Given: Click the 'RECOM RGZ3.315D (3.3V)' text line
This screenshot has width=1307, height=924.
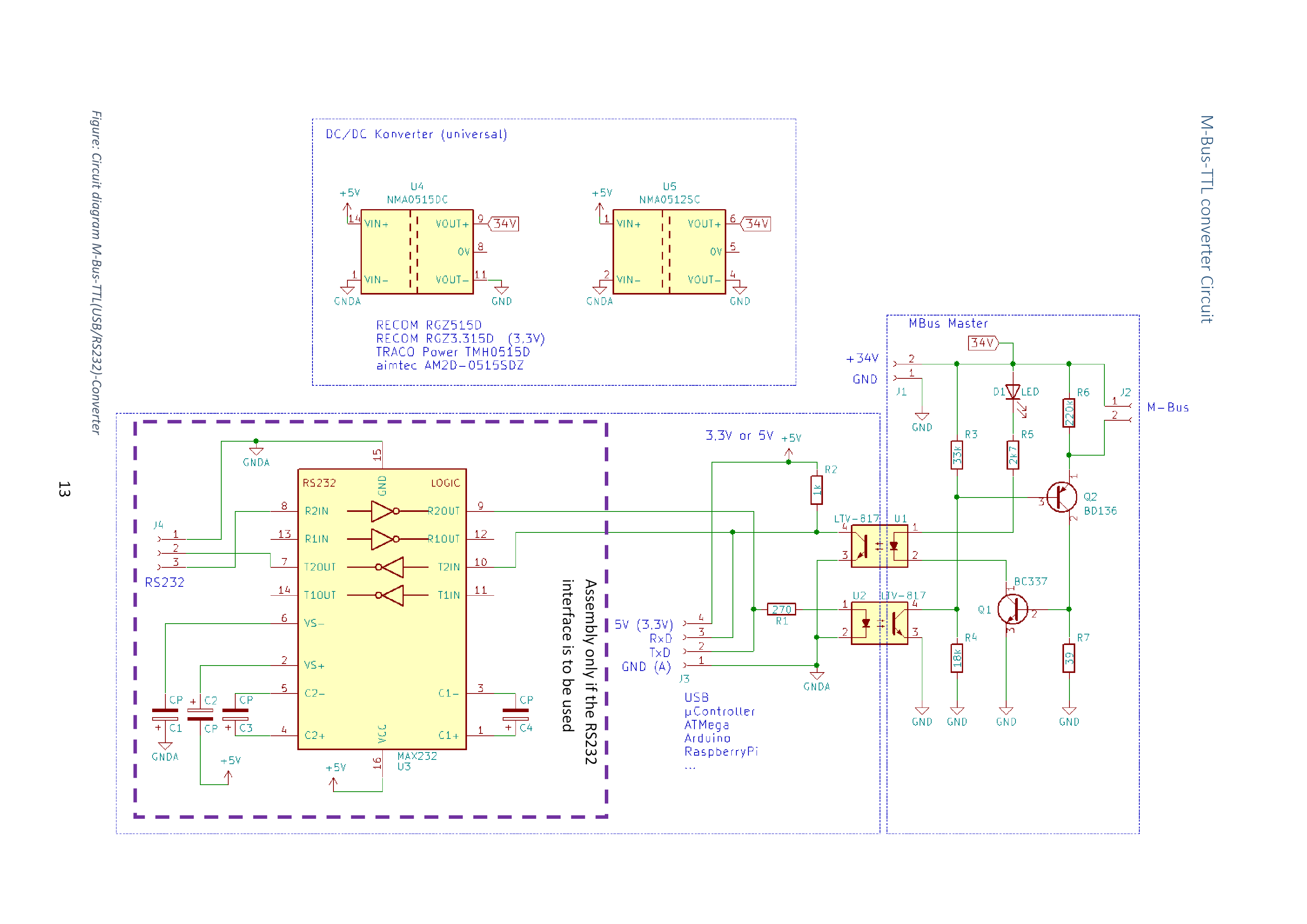Looking at the screenshot, I should click(x=460, y=338).
